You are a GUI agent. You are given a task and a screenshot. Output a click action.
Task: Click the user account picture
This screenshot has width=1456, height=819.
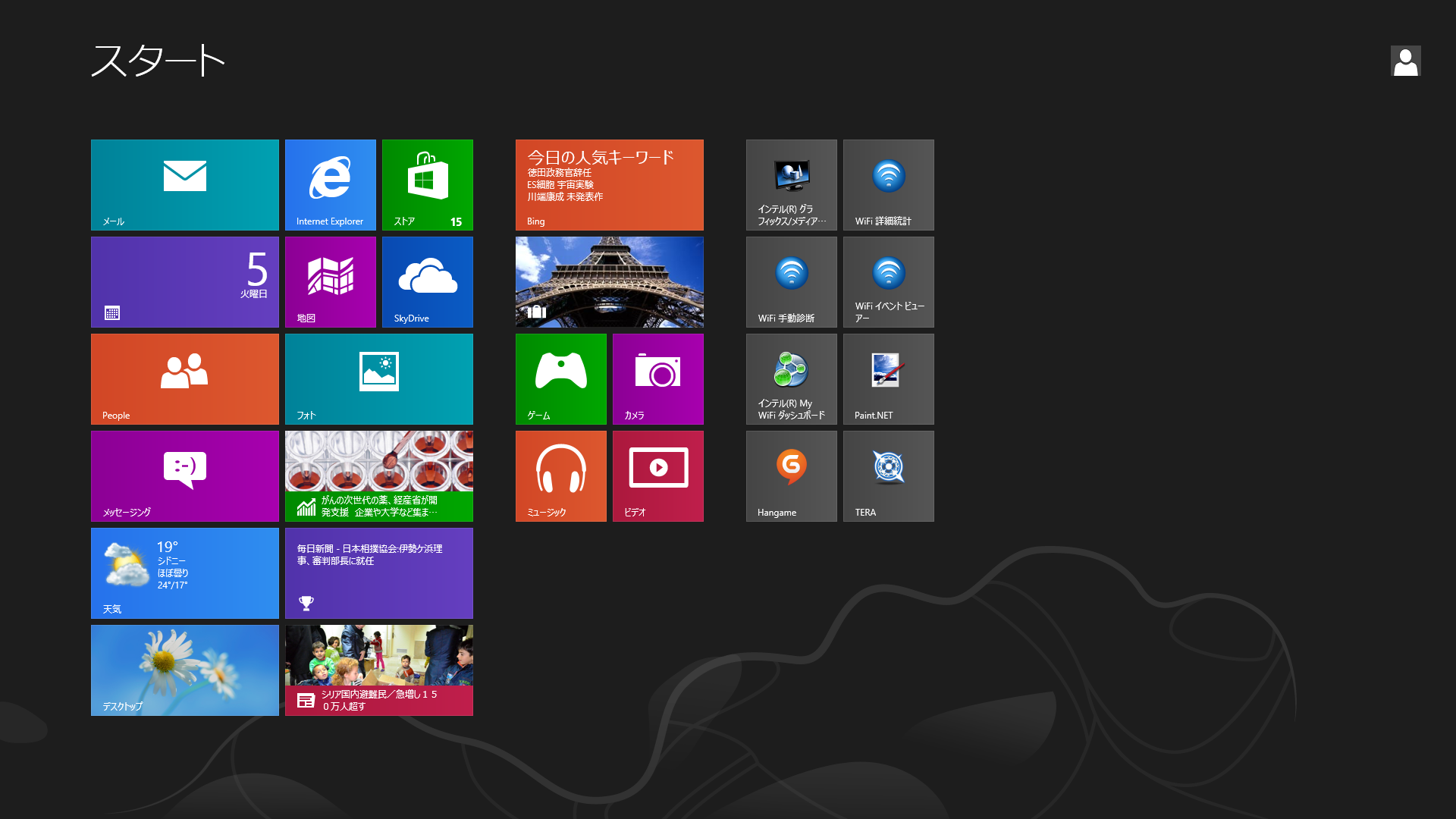coord(1405,61)
